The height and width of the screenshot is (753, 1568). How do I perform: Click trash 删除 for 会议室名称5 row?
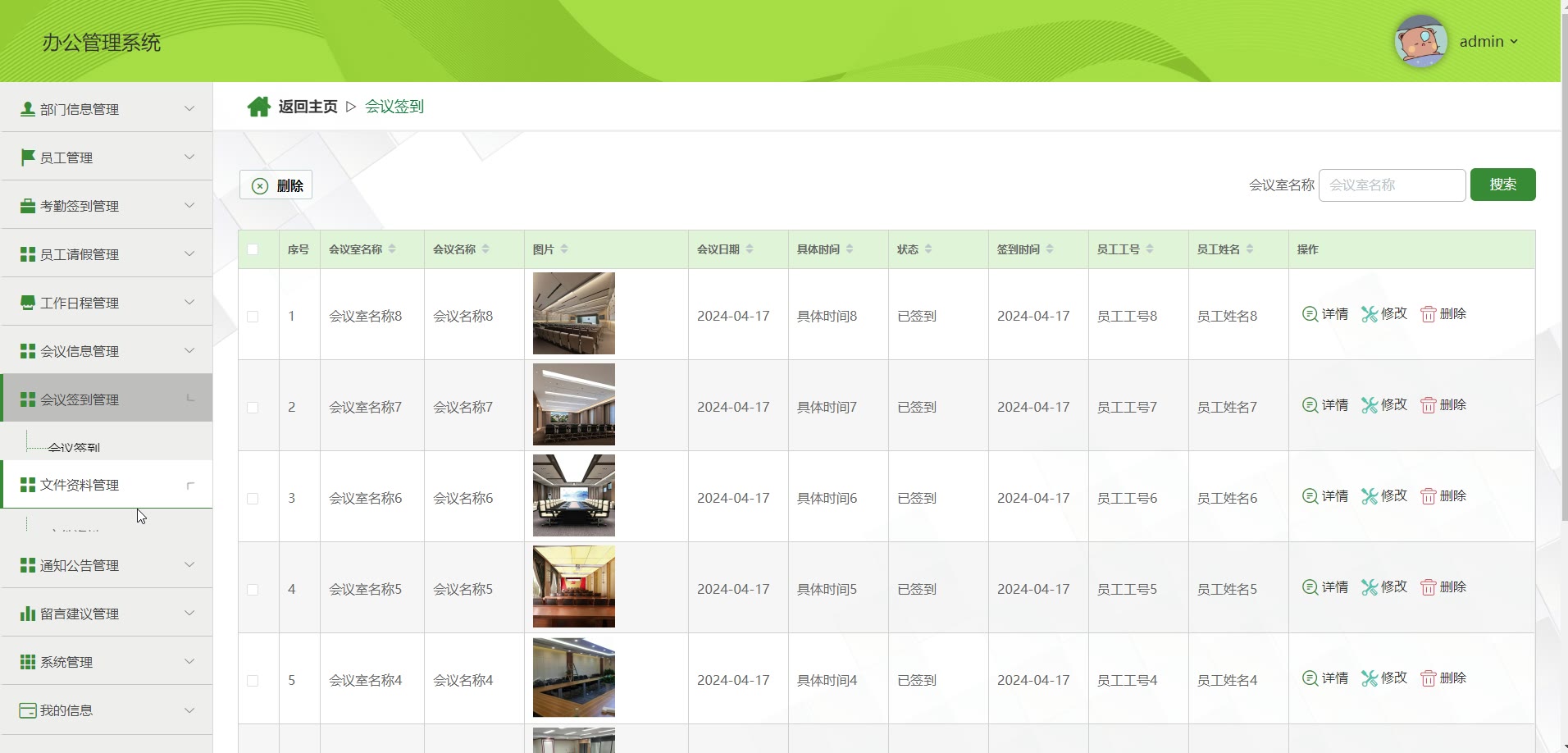click(1443, 587)
